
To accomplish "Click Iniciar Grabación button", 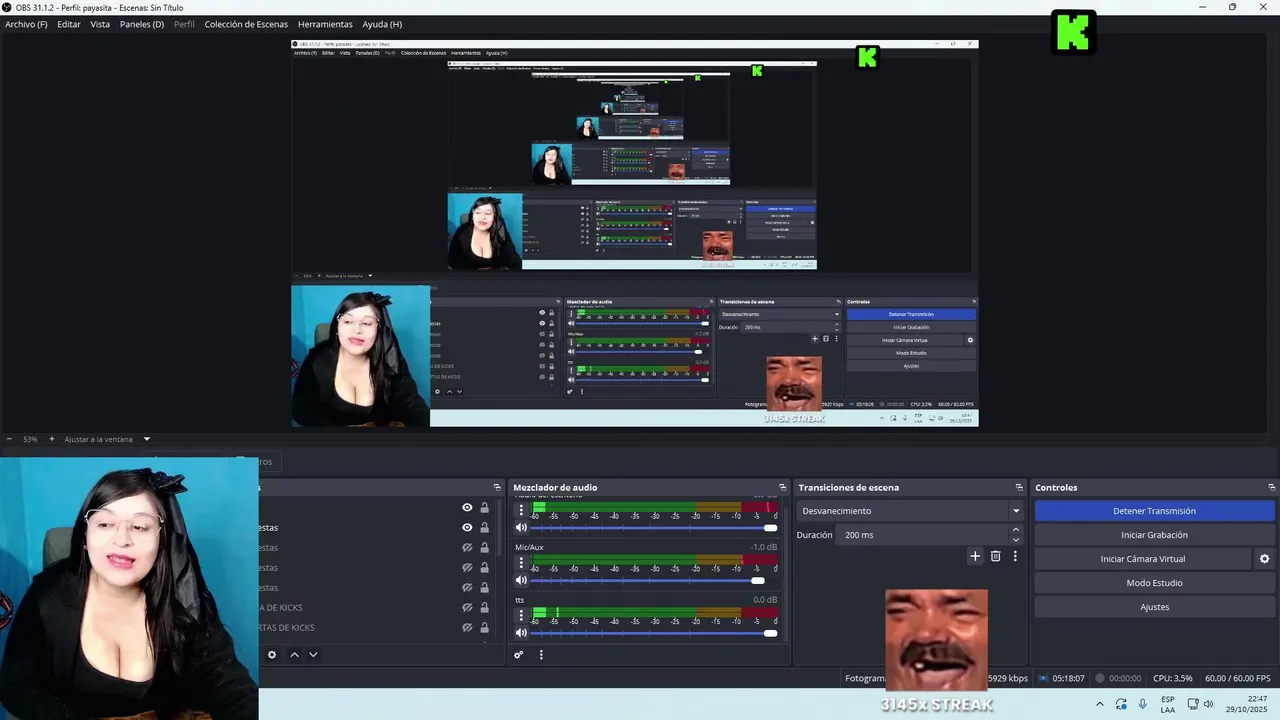I will point(1154,535).
